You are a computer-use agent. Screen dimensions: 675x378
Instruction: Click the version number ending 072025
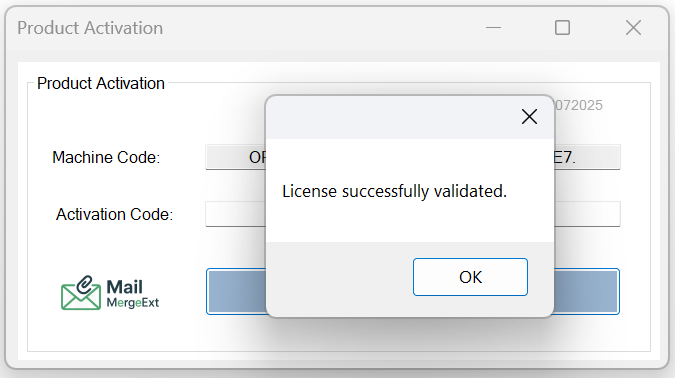coord(579,105)
